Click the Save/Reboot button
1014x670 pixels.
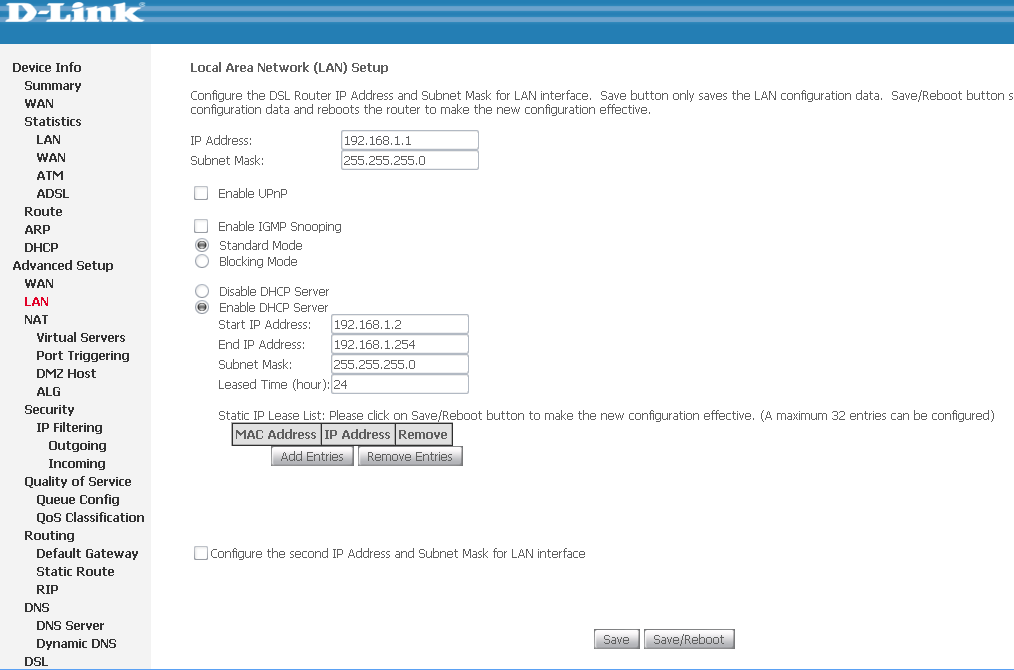(689, 640)
